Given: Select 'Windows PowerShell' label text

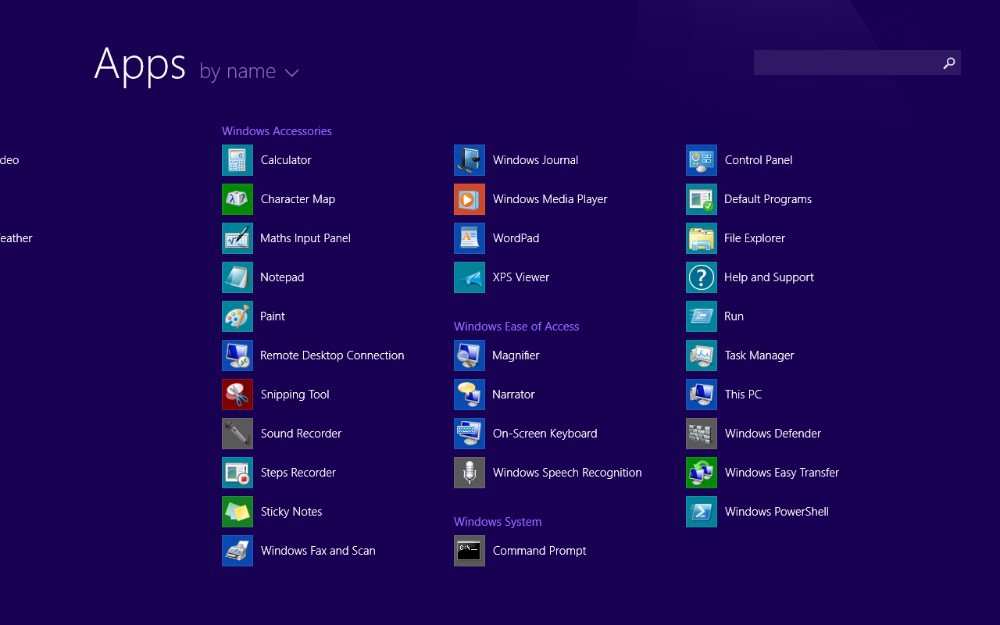Looking at the screenshot, I should (776, 511).
